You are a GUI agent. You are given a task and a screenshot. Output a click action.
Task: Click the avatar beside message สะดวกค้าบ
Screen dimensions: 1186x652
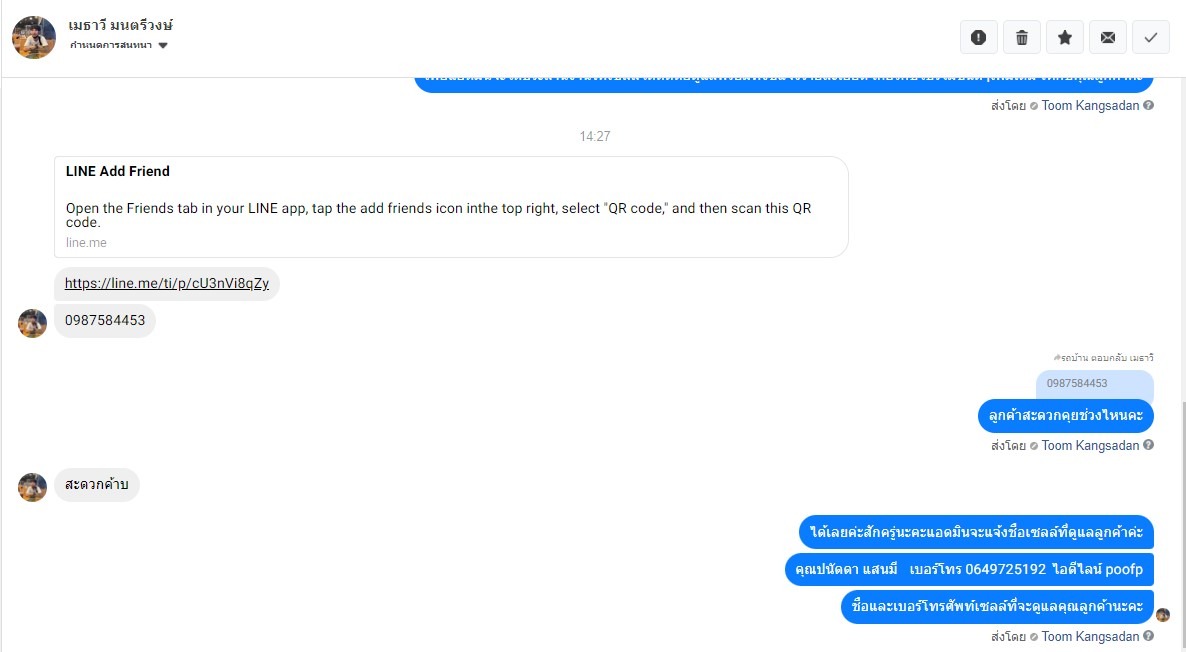pos(33,487)
